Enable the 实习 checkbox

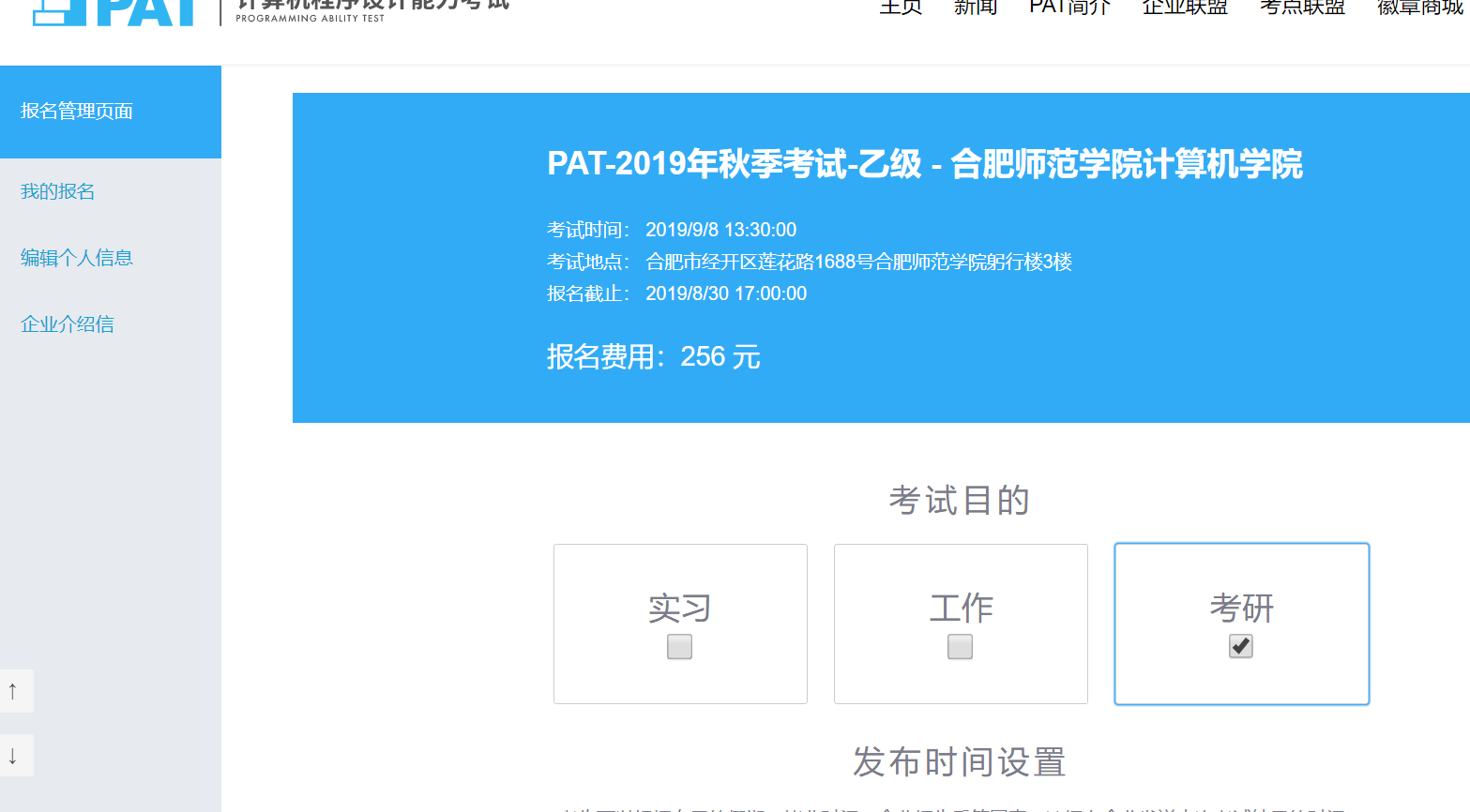[x=678, y=646]
